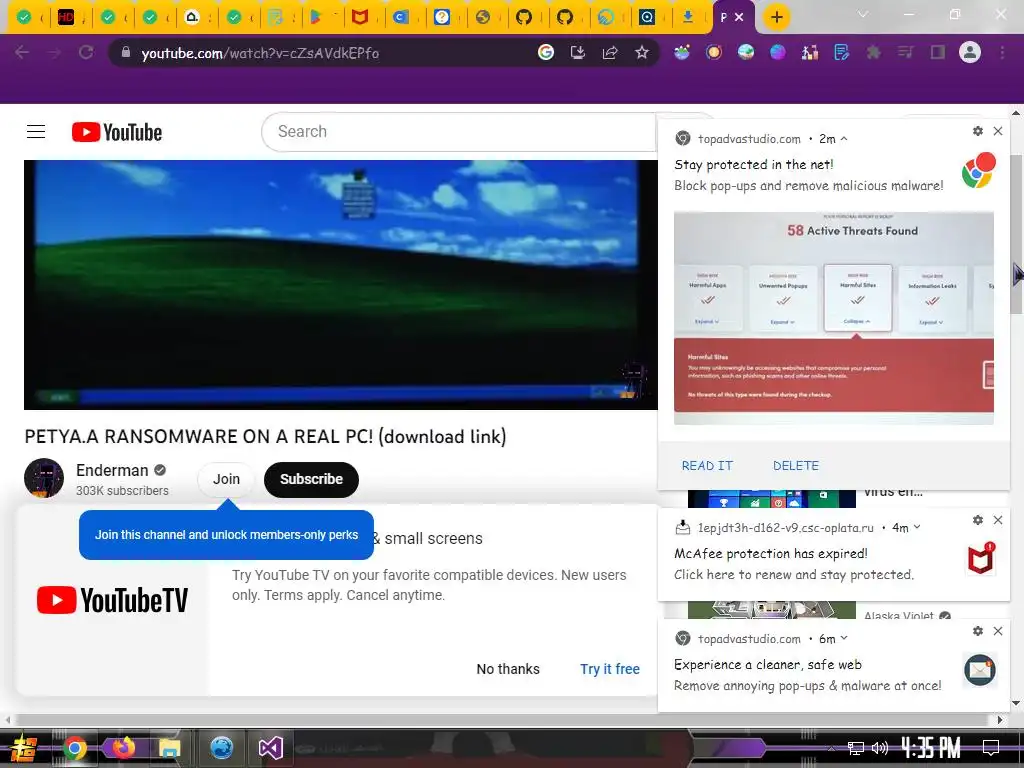The width and height of the screenshot is (1024, 768).
Task: Collapse the Stay protected notification chevron
Action: [844, 138]
